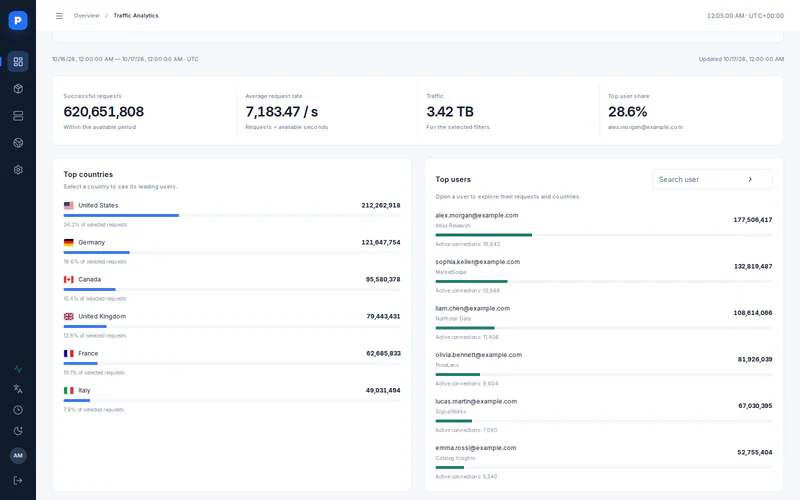800x500 pixels.
Task: Click the green activity pulse icon
Action: coord(18,369)
